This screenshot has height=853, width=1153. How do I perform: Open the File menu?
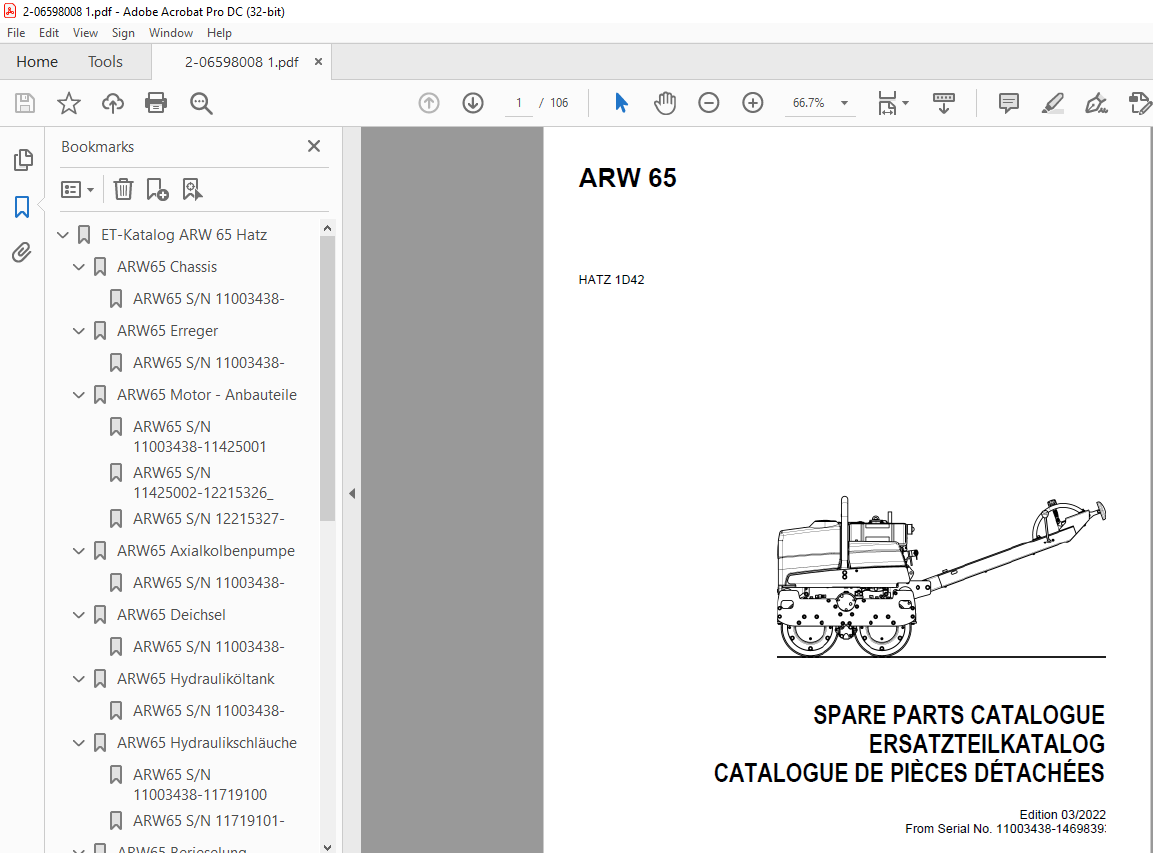click(16, 33)
